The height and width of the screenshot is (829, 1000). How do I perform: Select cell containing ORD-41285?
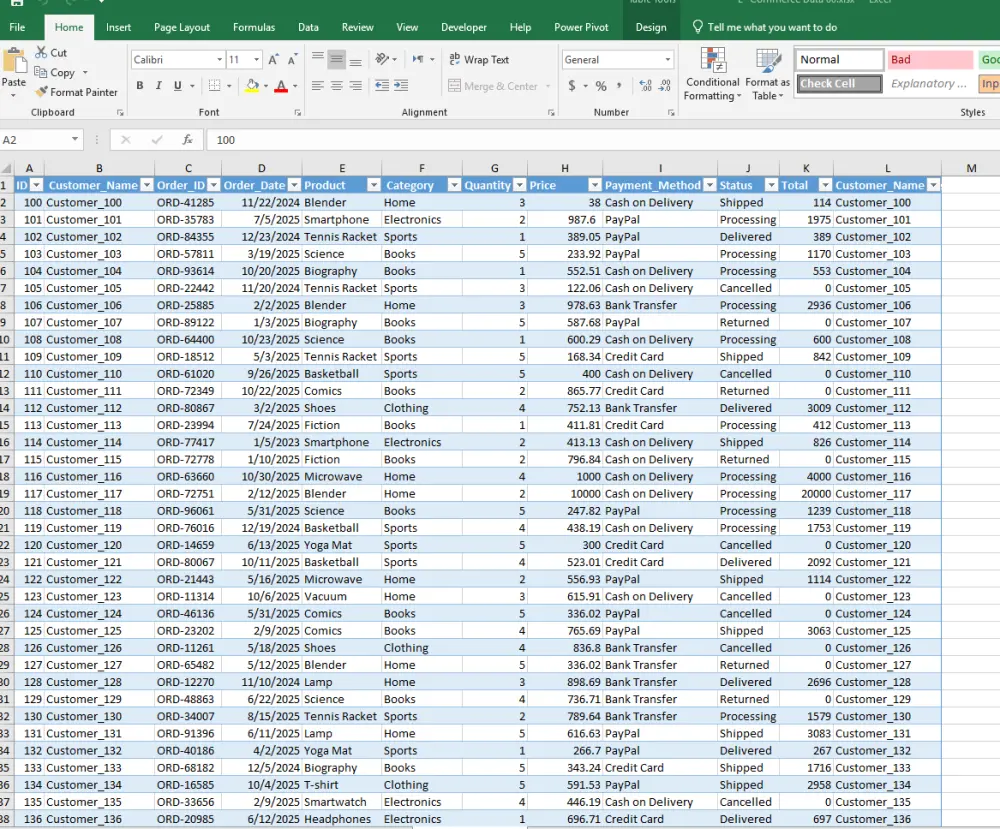188,202
